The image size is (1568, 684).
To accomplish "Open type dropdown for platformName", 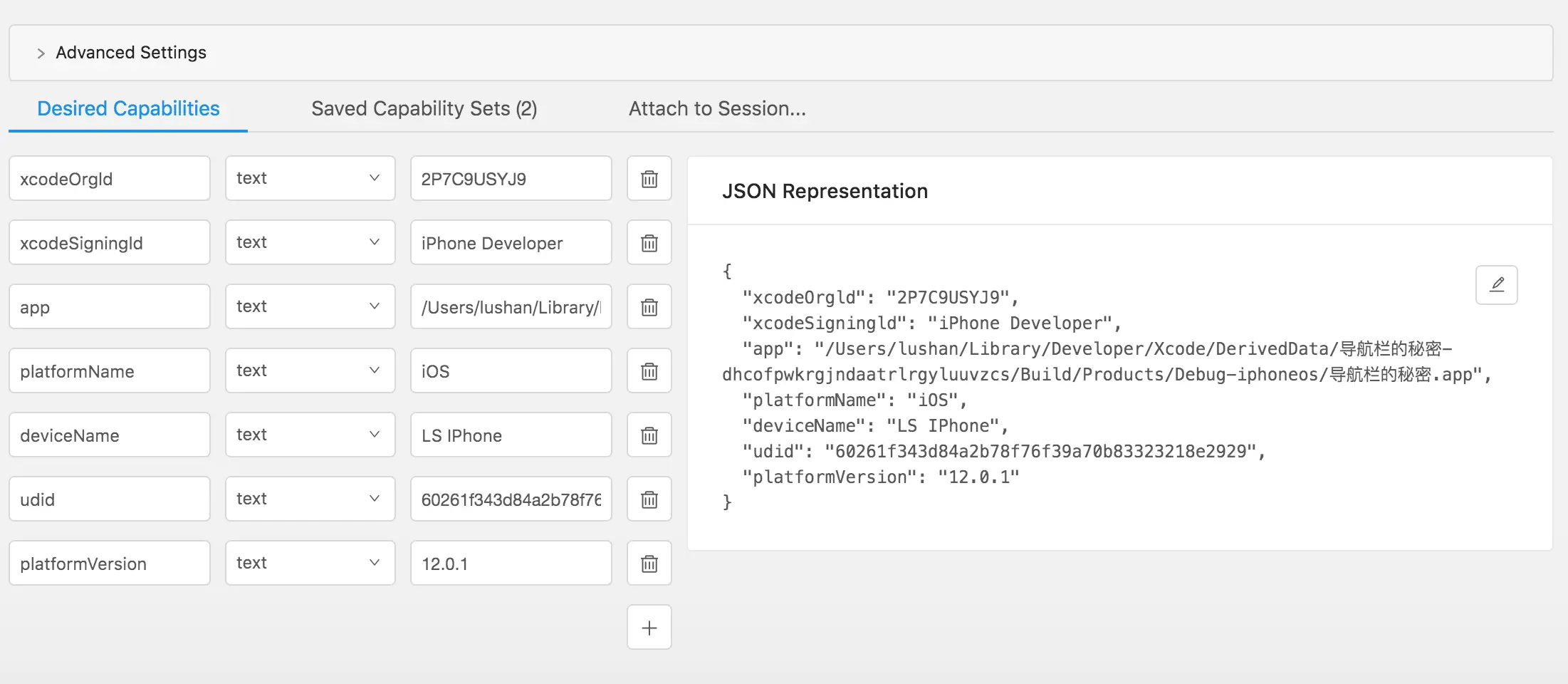I will [x=310, y=371].
